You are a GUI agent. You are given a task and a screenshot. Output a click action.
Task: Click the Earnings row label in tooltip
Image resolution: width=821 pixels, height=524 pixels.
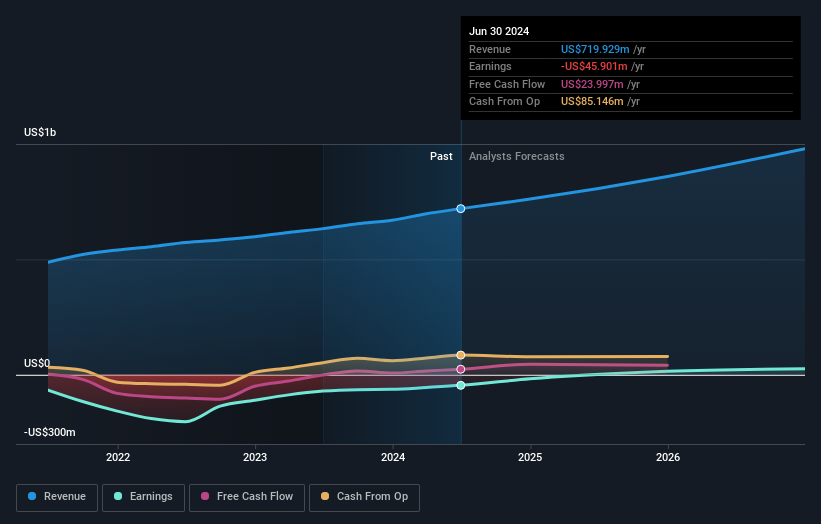coord(490,66)
